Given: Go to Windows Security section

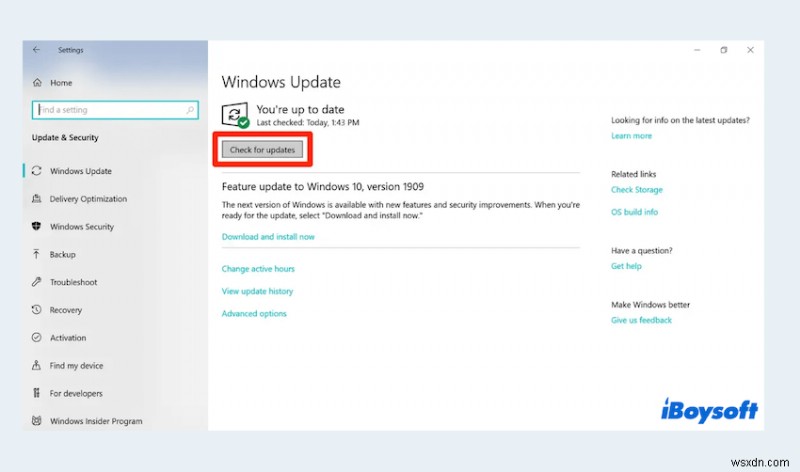Looking at the screenshot, I should (82, 227).
